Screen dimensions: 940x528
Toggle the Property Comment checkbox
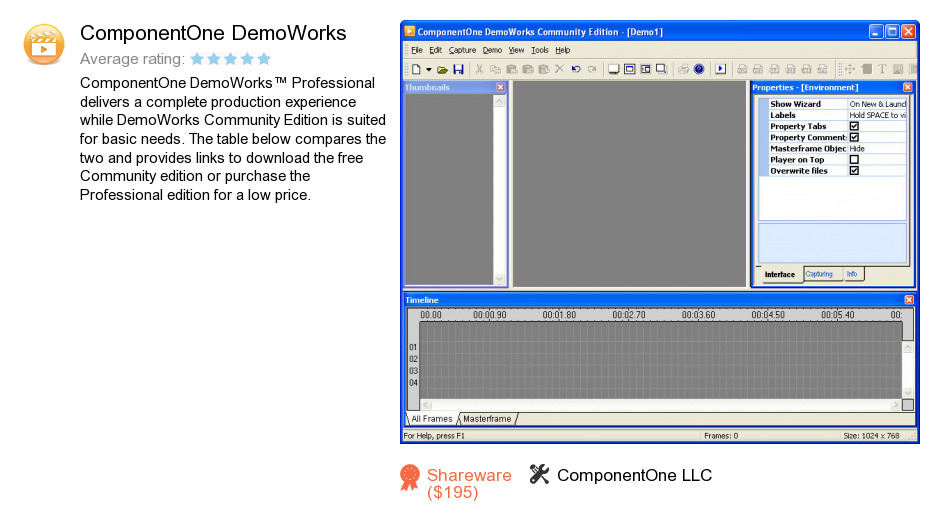pyautogui.click(x=854, y=137)
